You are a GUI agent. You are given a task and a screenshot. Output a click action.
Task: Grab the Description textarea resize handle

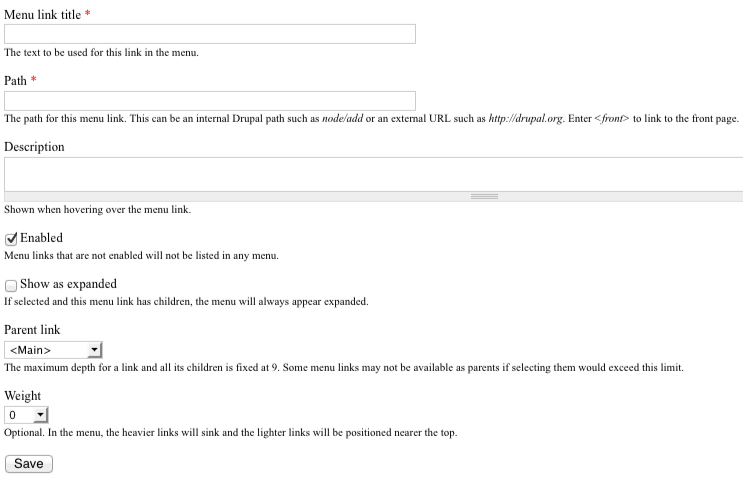(x=484, y=197)
